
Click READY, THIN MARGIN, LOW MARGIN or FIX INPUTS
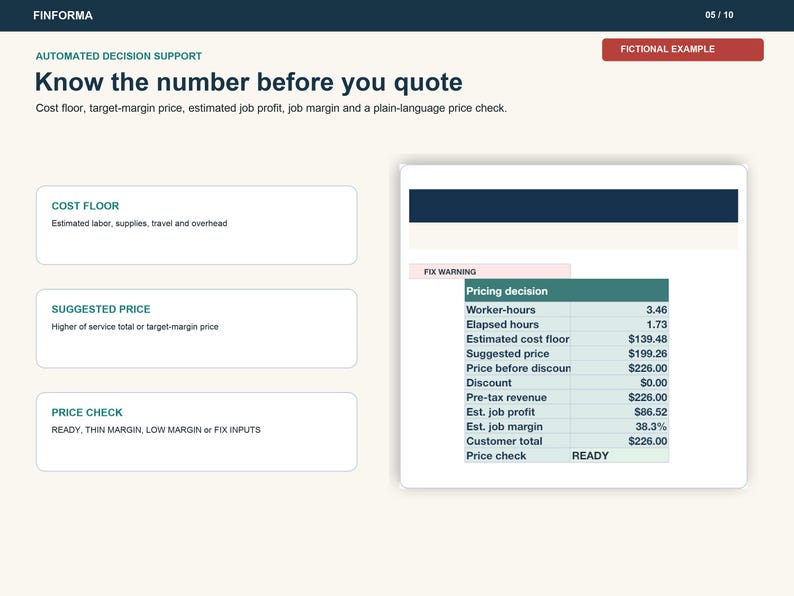156,430
